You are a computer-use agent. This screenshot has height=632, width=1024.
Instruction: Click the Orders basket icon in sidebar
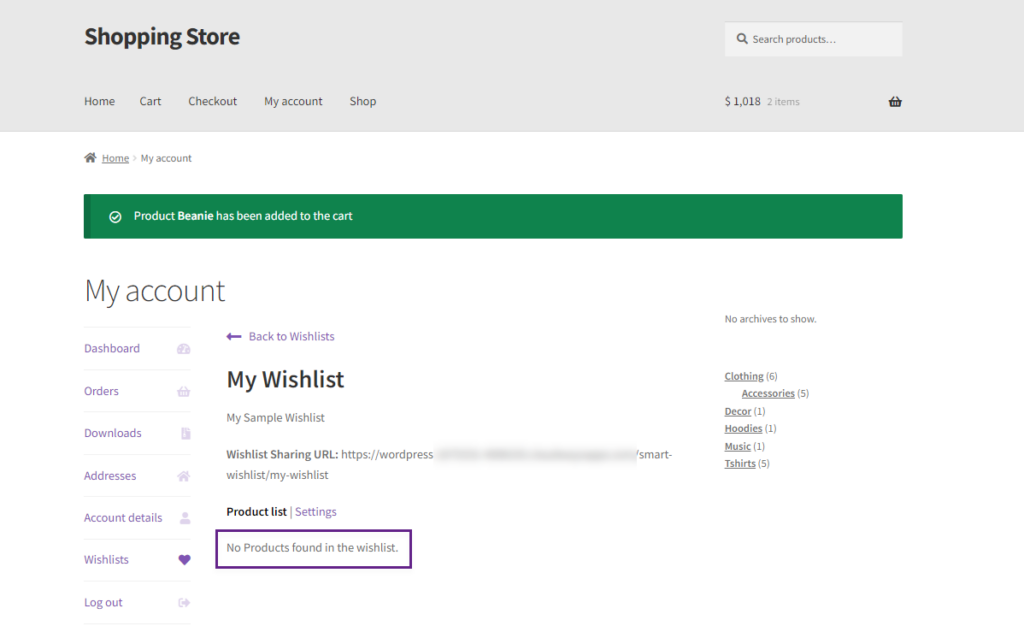(184, 391)
